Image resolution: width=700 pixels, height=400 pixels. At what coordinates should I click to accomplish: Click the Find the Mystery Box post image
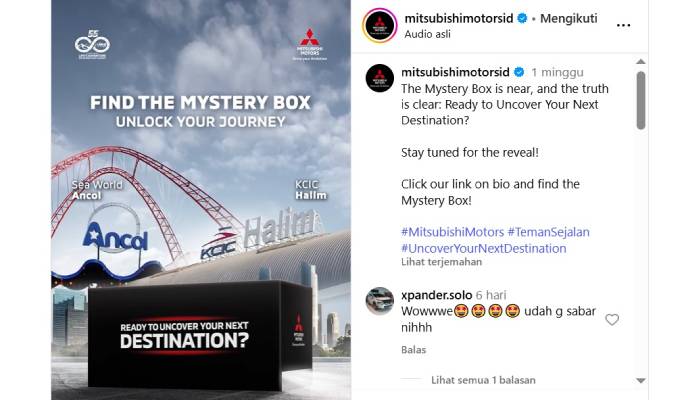point(201,200)
